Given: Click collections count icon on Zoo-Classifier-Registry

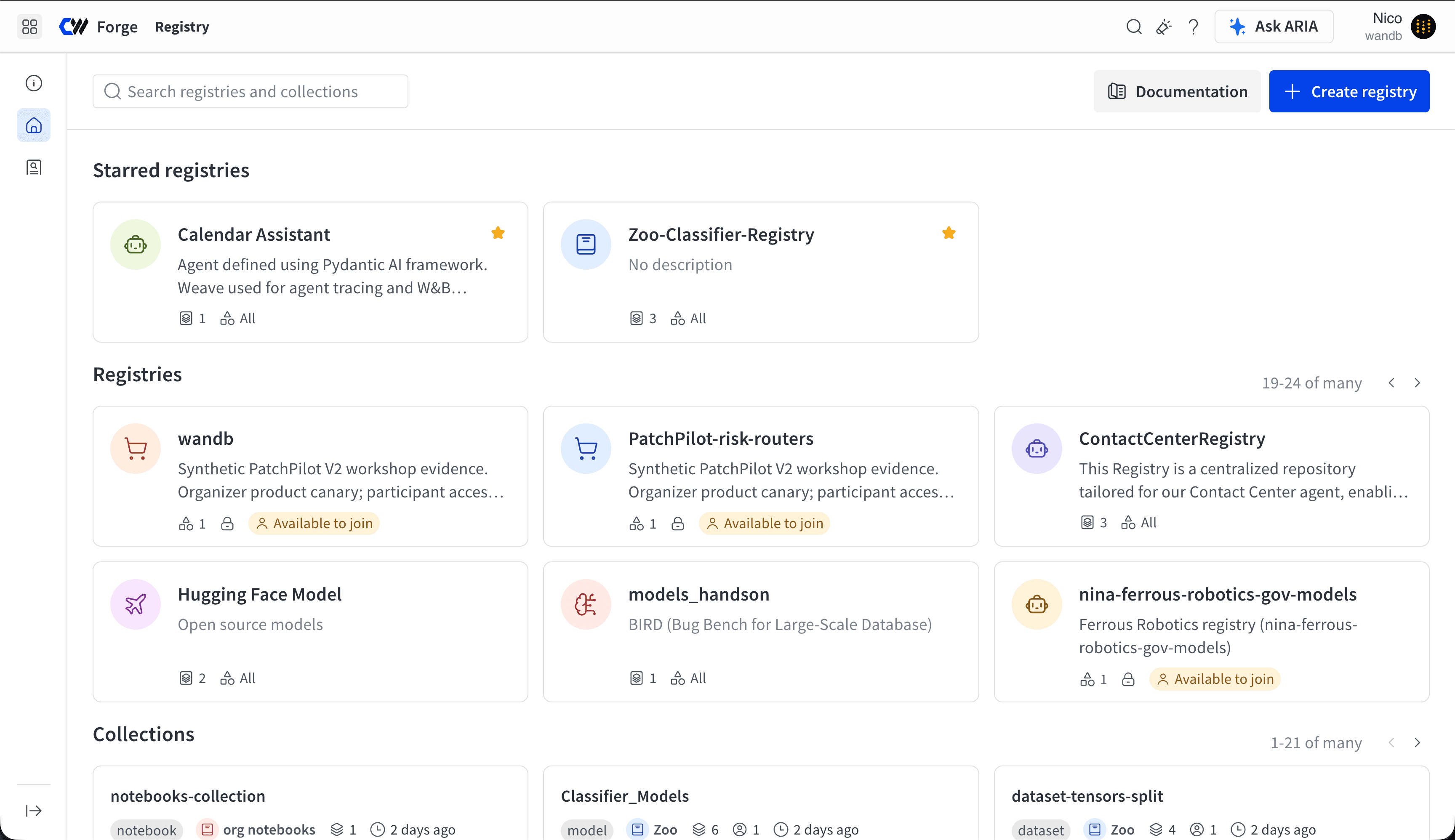Looking at the screenshot, I should (636, 319).
